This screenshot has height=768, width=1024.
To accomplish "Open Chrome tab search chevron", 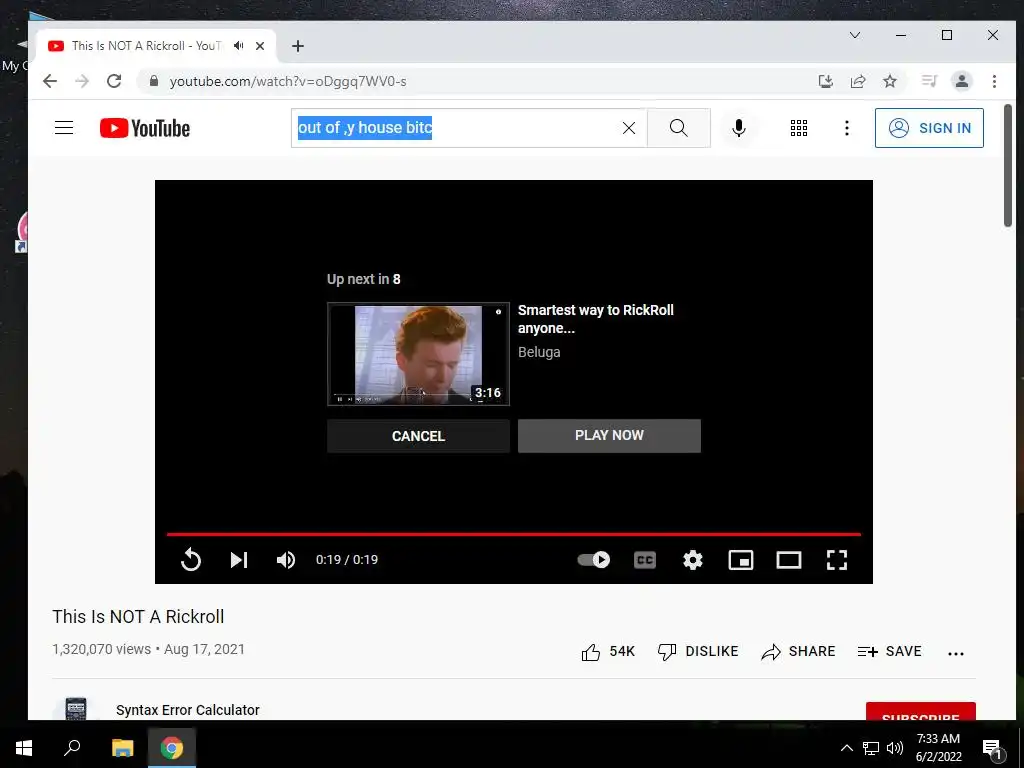I will [854, 35].
